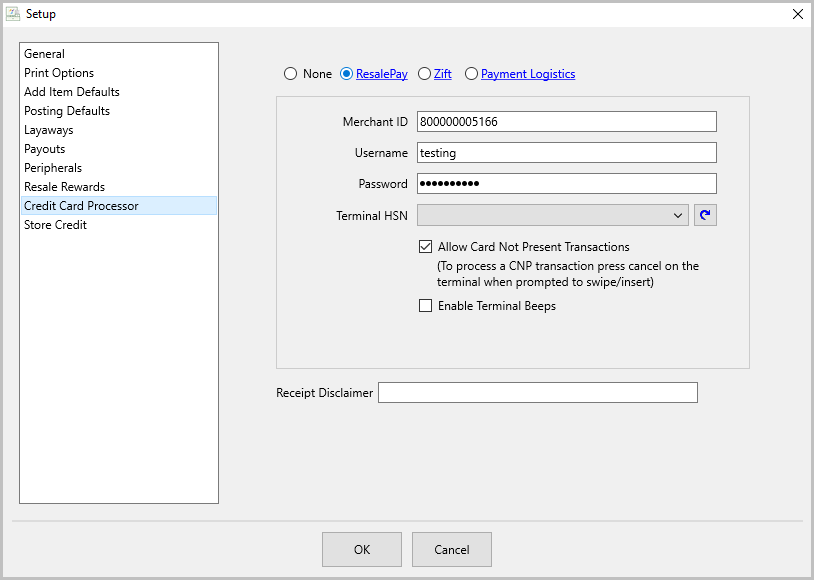Viewport: 814px width, 580px height.
Task: Click the refresh Terminal HSN icon
Action: point(705,215)
